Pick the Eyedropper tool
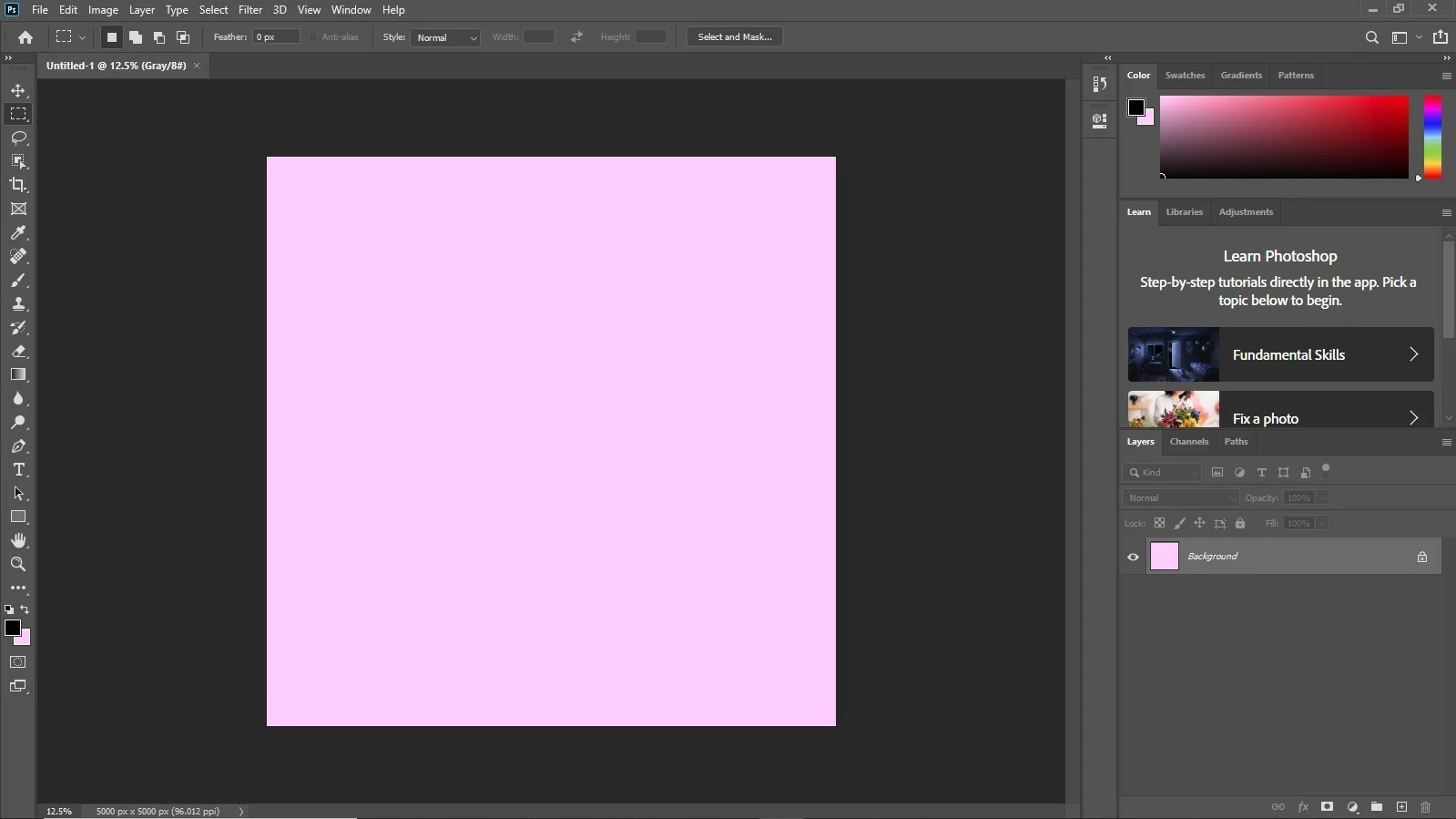1456x819 pixels. [x=18, y=232]
